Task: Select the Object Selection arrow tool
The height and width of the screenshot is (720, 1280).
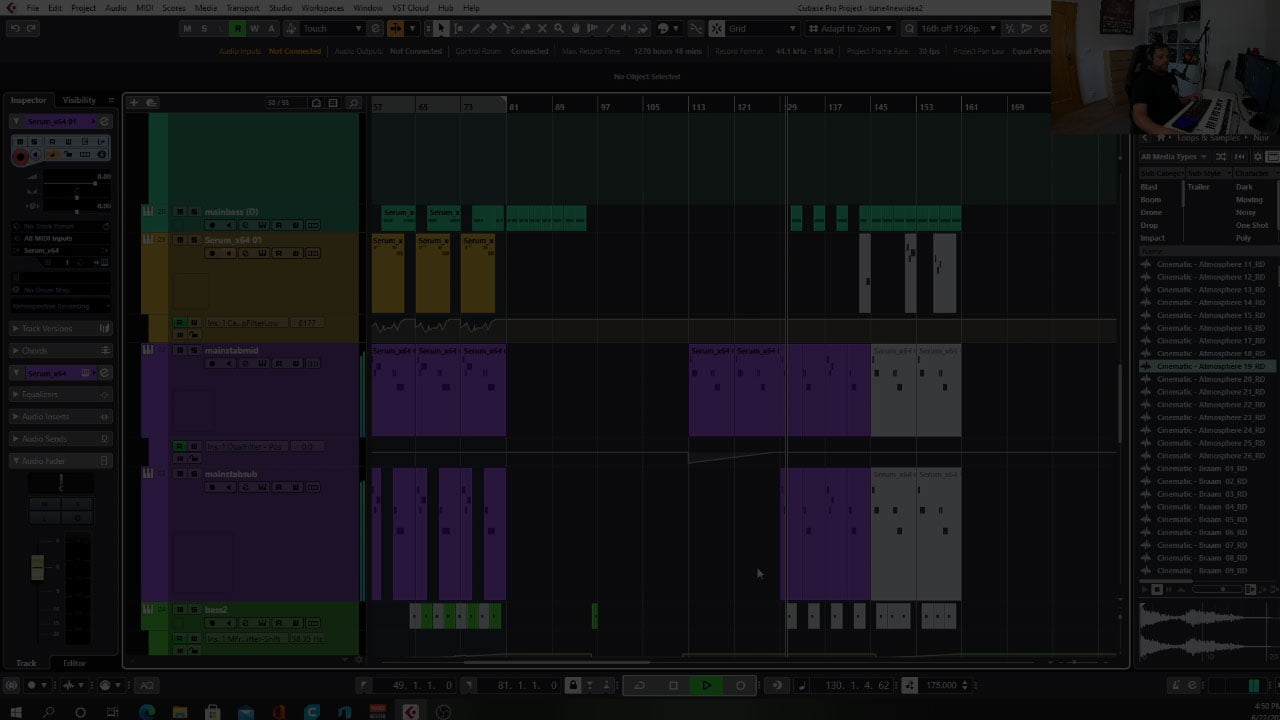Action: 441,28
